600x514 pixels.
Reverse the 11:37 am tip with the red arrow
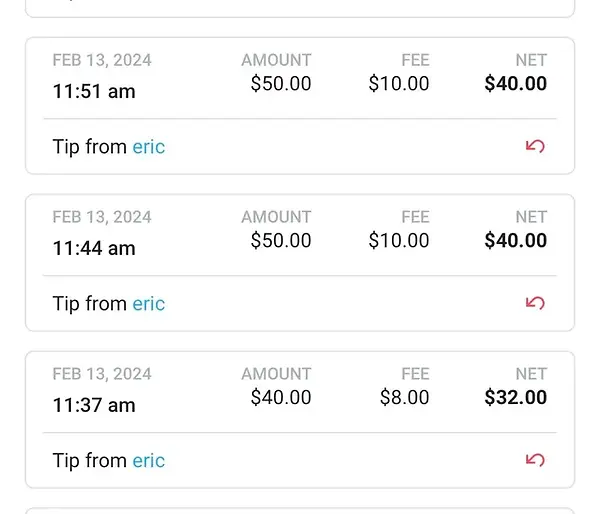(x=535, y=460)
